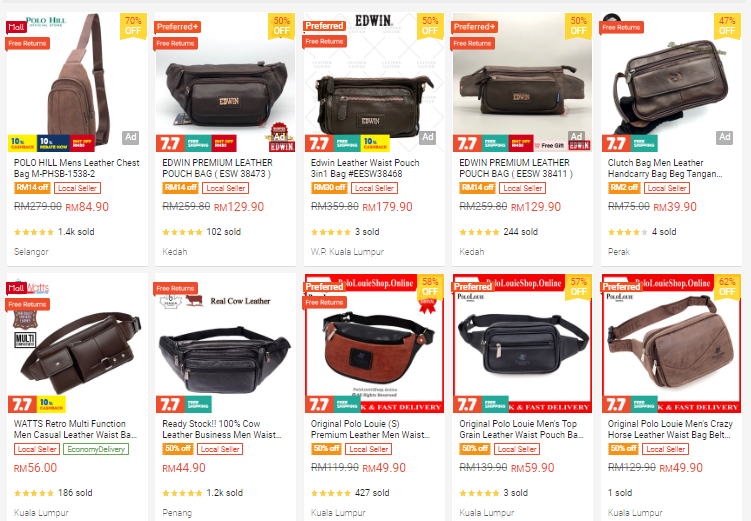751x521 pixels.
Task: Open the WATTS Retro Multi Function Waist Bag title
Action: click(75, 429)
